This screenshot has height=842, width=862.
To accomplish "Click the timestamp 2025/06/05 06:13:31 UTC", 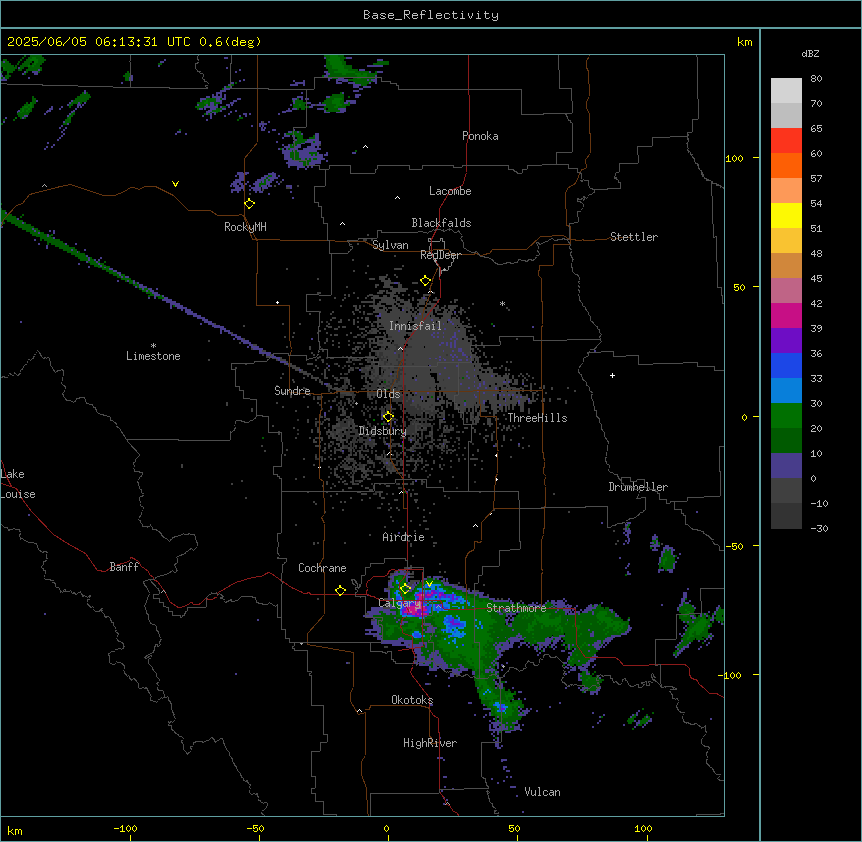I will (x=99, y=42).
